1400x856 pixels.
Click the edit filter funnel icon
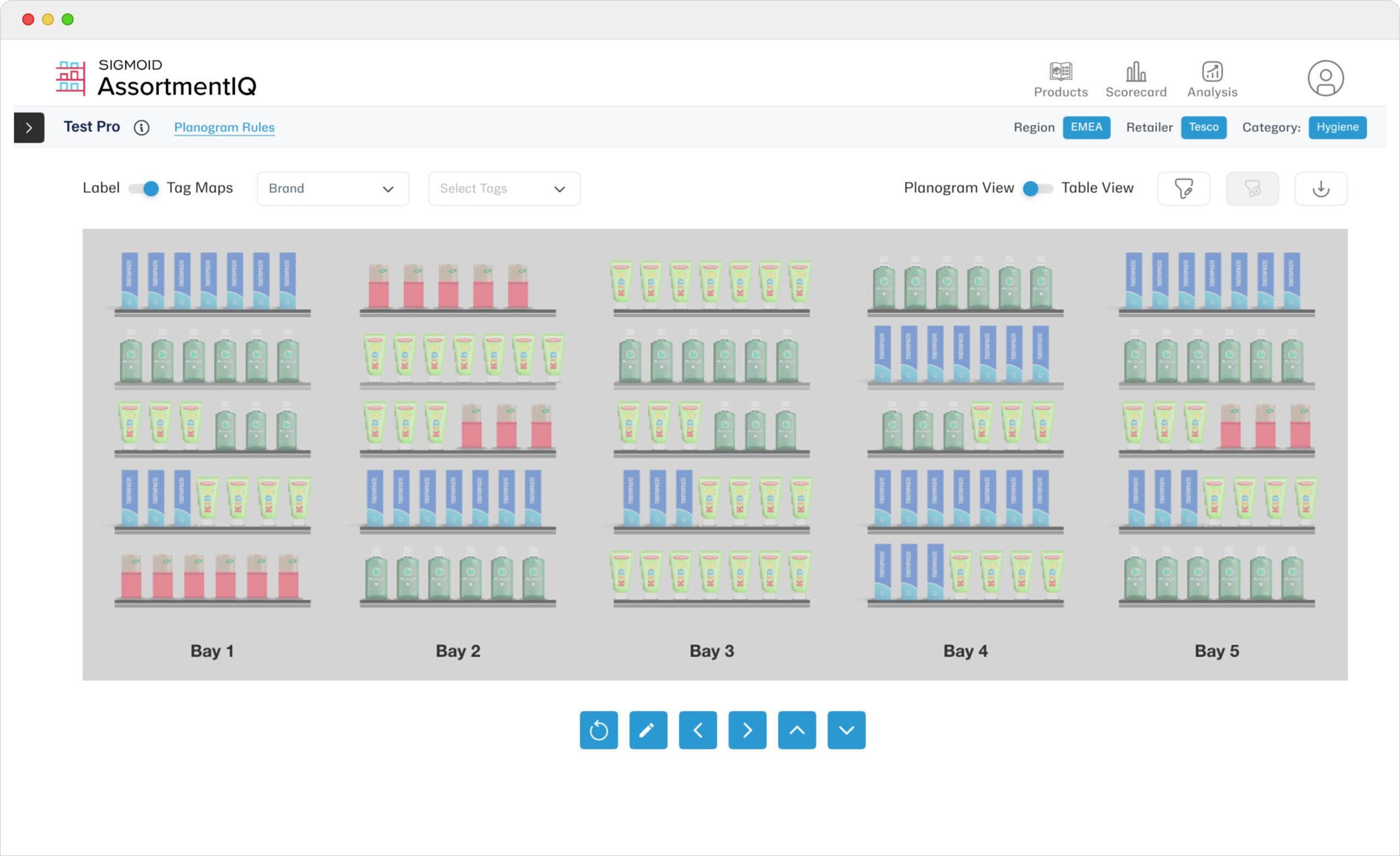tap(1183, 189)
